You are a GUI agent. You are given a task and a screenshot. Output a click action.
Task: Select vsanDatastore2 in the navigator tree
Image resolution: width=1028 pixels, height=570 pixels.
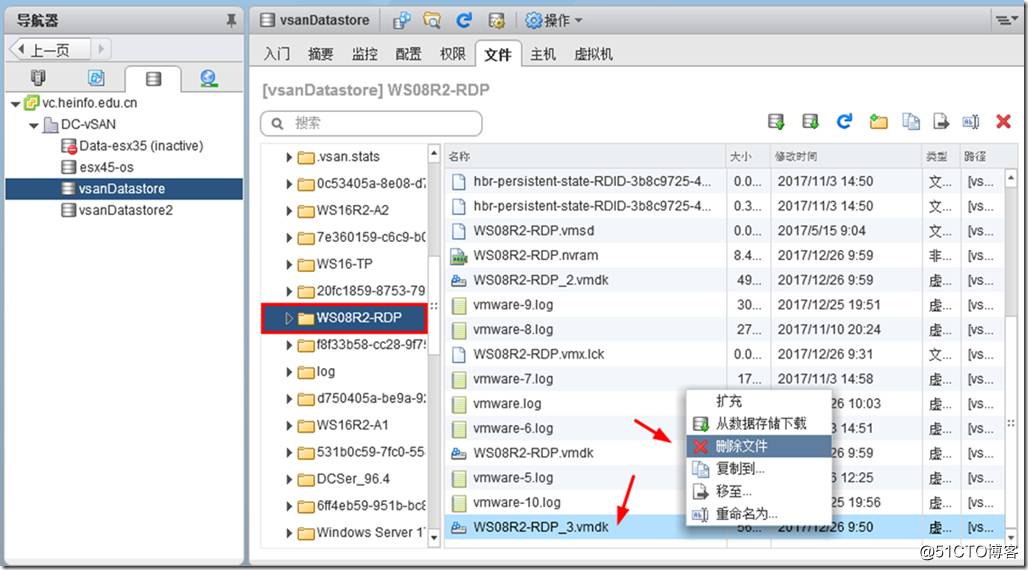[x=125, y=210]
